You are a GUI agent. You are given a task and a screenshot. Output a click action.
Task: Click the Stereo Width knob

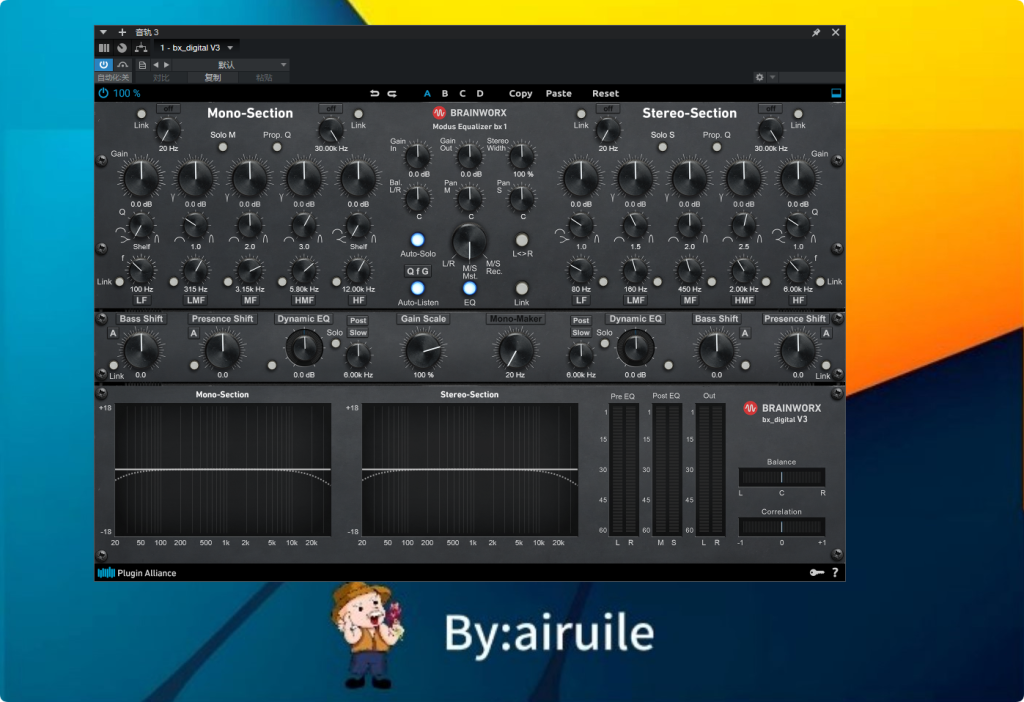tap(522, 157)
